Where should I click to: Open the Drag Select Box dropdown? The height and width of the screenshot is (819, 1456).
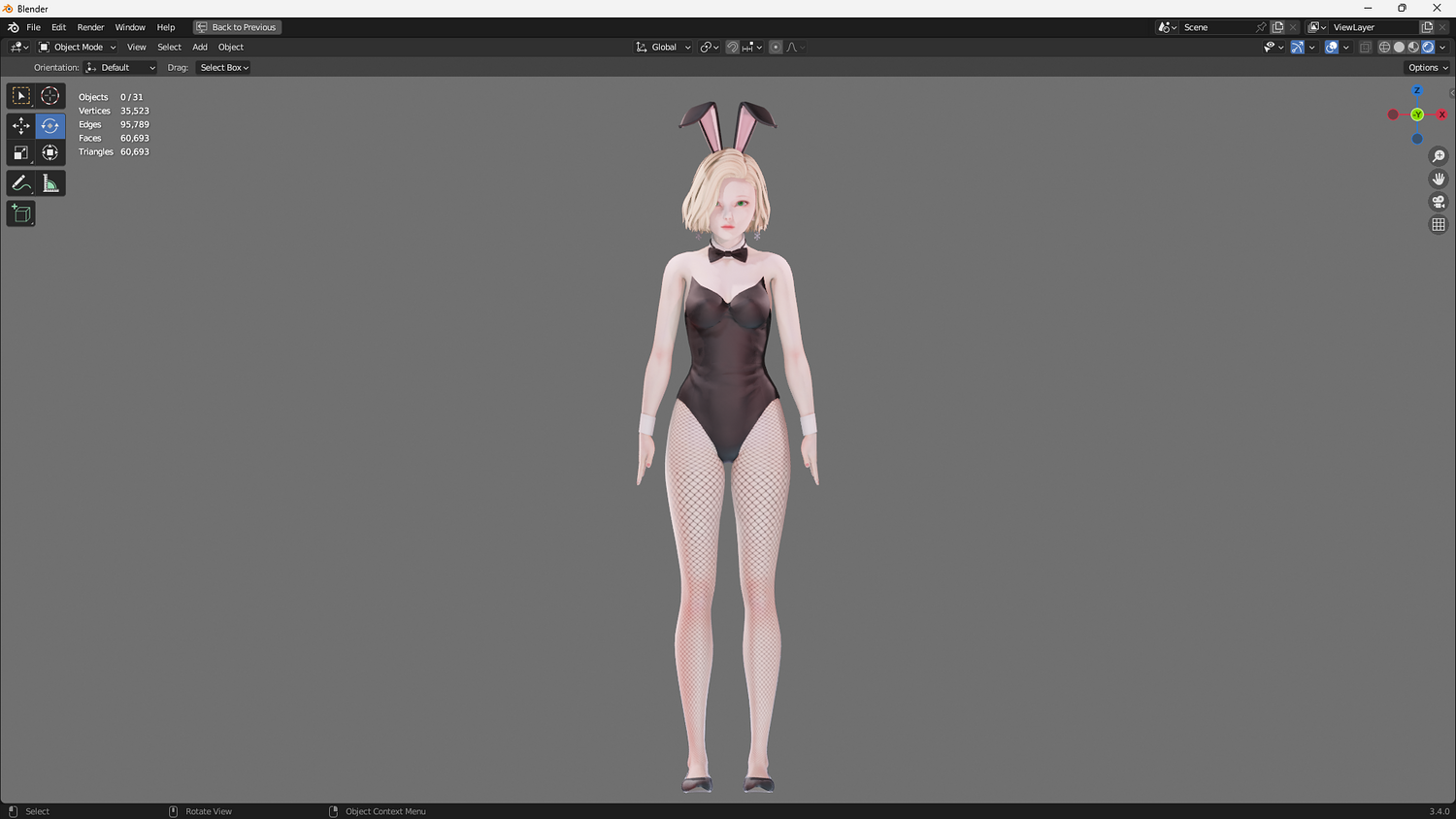[224, 68]
